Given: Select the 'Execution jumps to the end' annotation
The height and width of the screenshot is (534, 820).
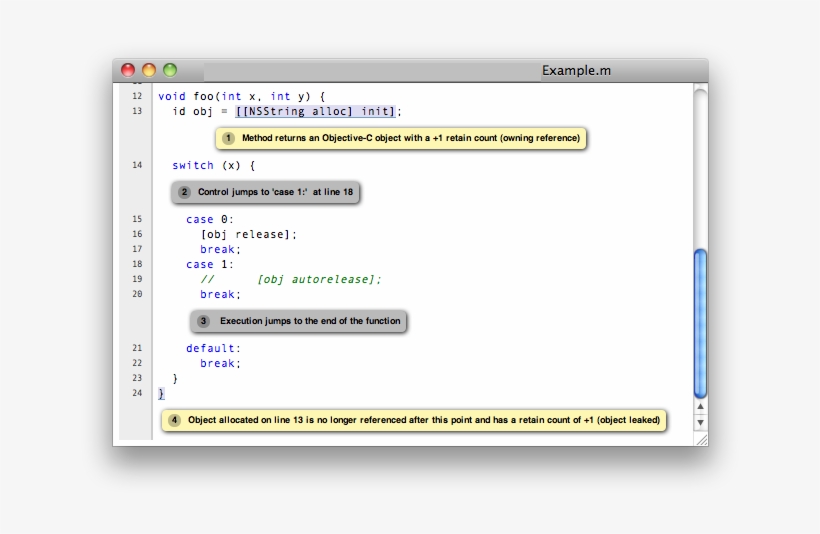Looking at the screenshot, I should 310,321.
